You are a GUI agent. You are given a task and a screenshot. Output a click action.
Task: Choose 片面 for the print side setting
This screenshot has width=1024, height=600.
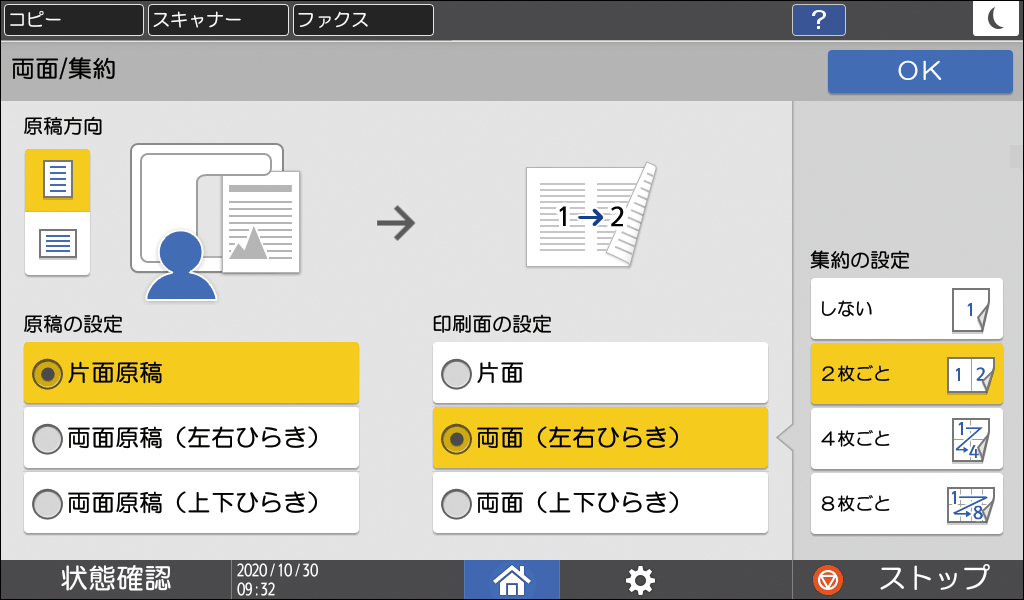(x=600, y=373)
